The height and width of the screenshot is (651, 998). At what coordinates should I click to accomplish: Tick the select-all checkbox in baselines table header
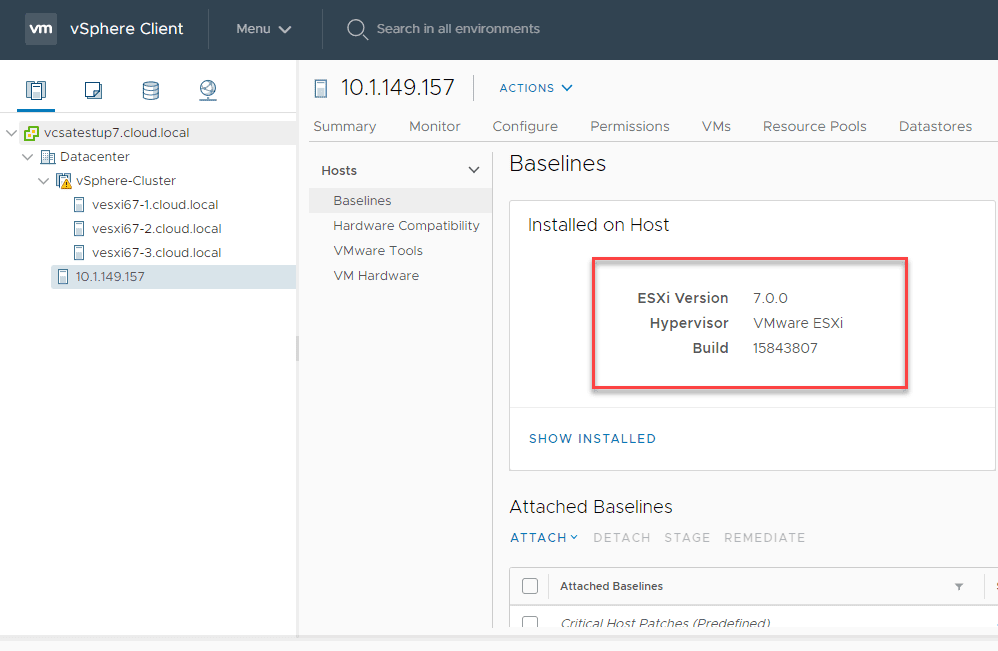[530, 586]
